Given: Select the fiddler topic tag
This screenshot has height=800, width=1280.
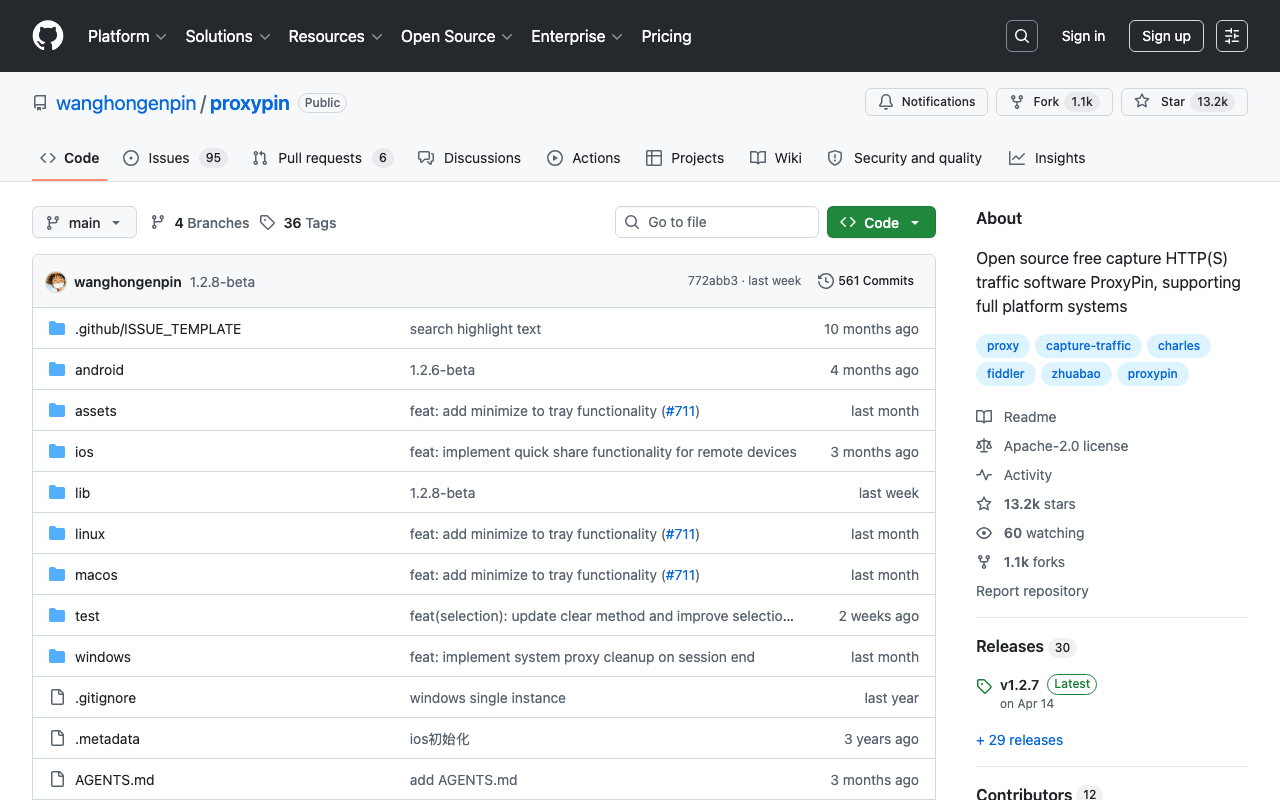Looking at the screenshot, I should (x=1005, y=374).
